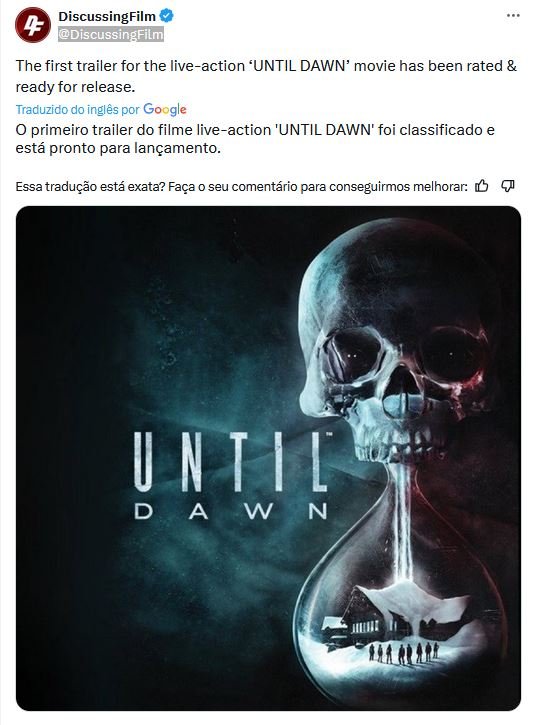Click the 'Traduzido do inglês por' link
Image resolution: width=536 pixels, height=725 pixels.
pos(77,110)
